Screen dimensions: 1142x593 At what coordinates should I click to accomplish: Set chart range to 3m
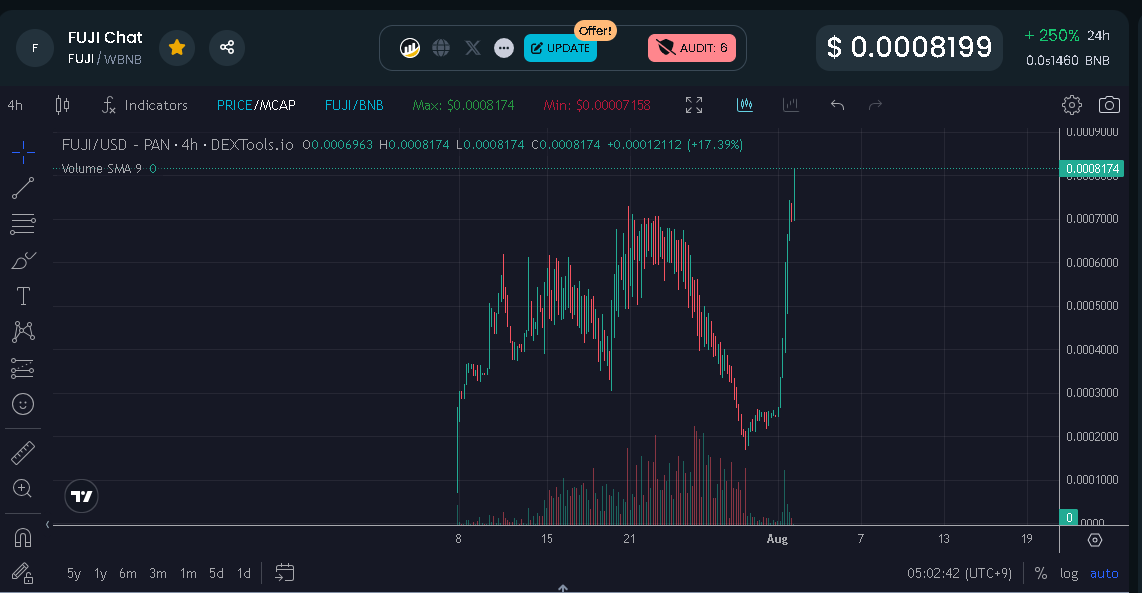tap(158, 573)
